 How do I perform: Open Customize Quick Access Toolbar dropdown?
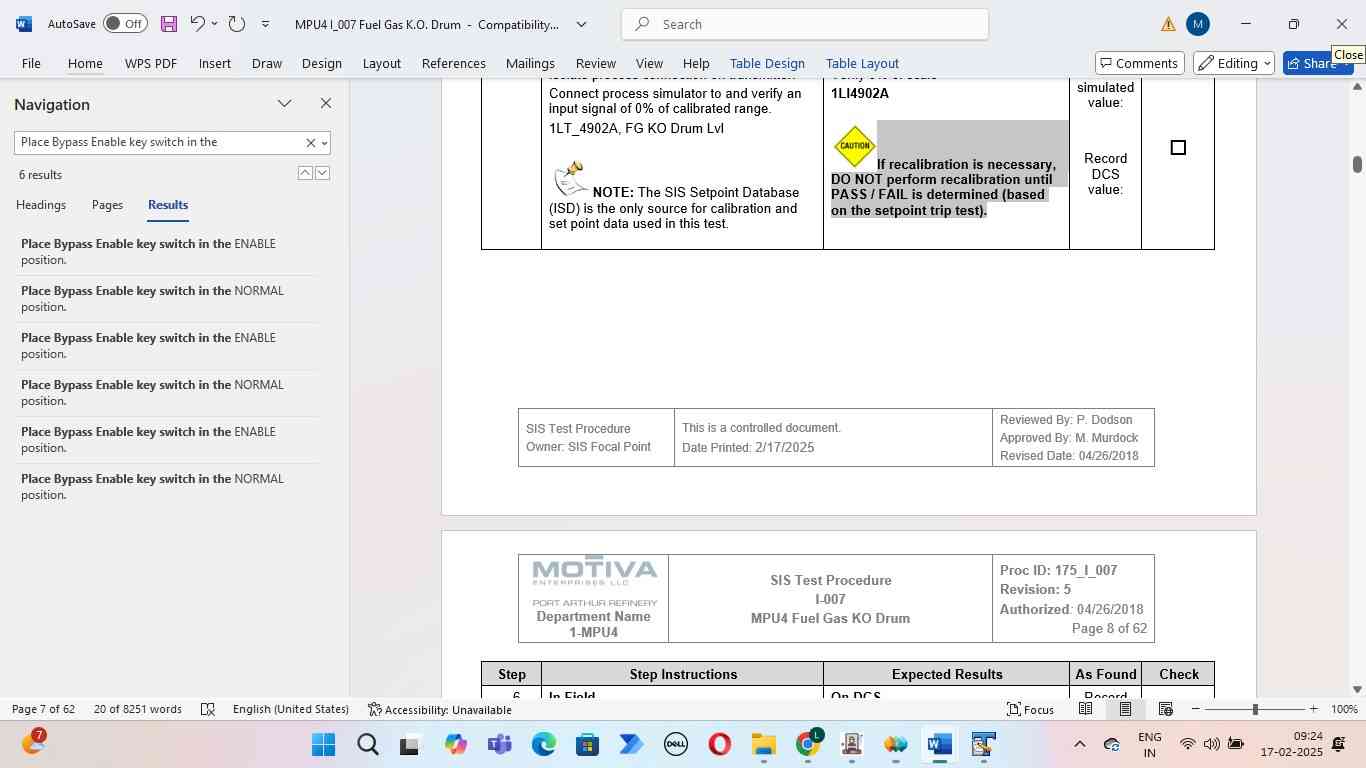[x=265, y=24]
